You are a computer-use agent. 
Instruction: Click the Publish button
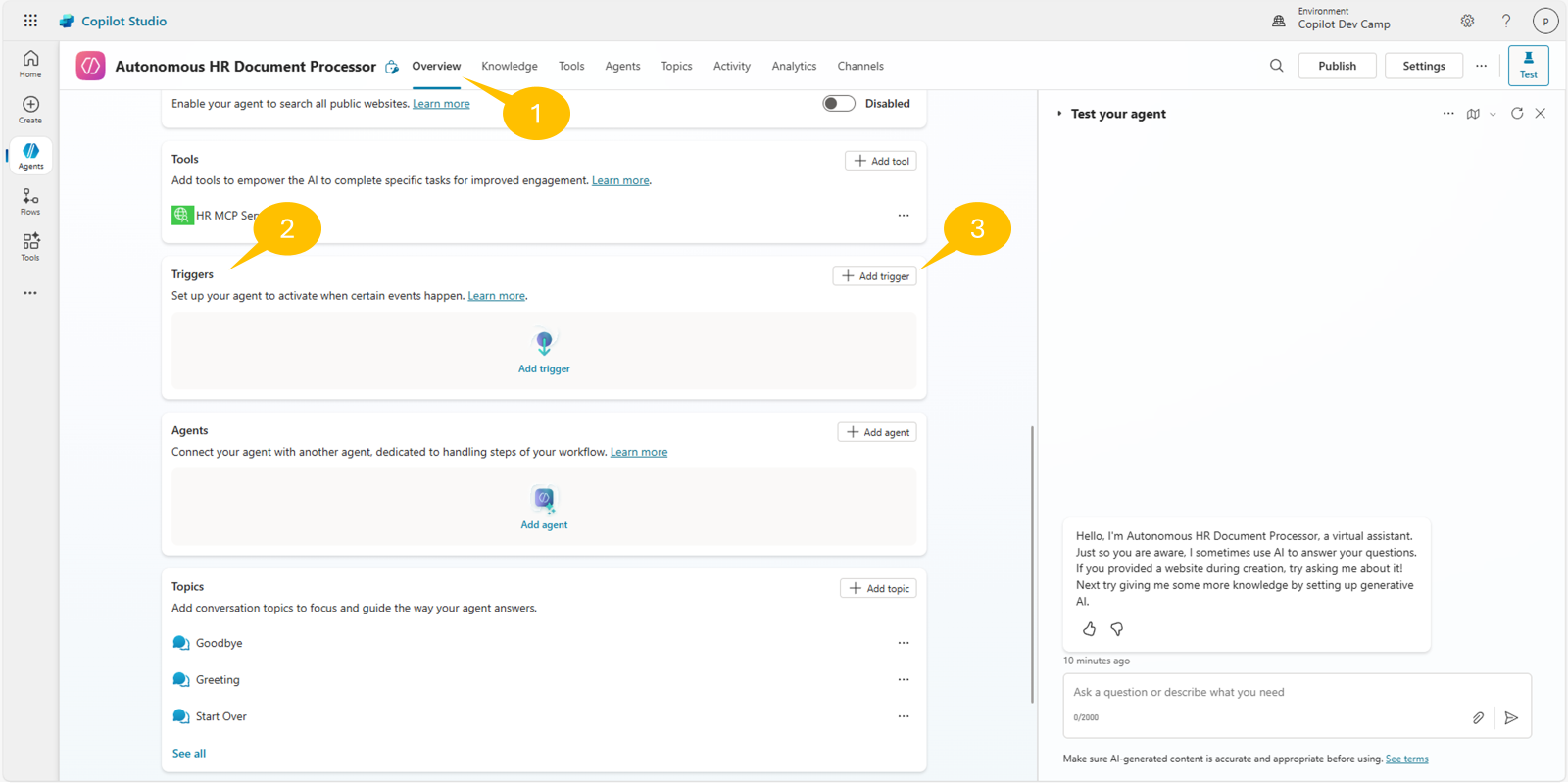point(1337,66)
